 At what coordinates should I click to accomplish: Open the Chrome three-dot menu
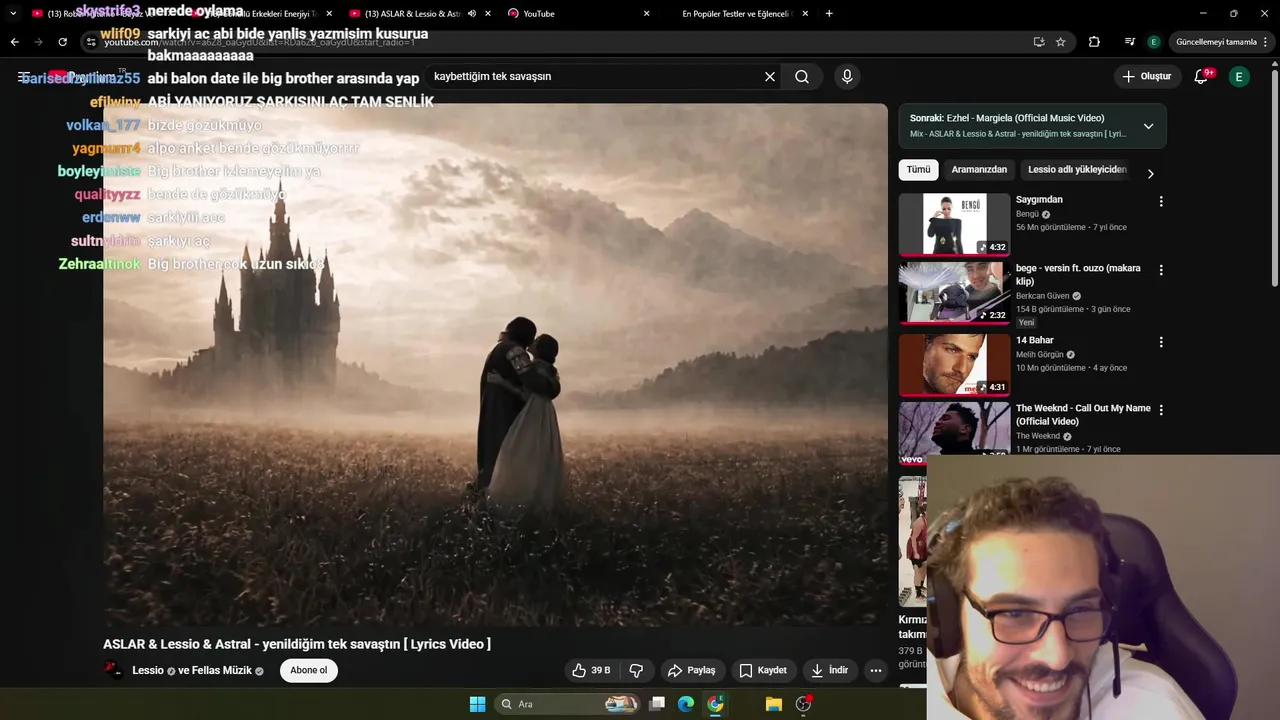[1267, 42]
